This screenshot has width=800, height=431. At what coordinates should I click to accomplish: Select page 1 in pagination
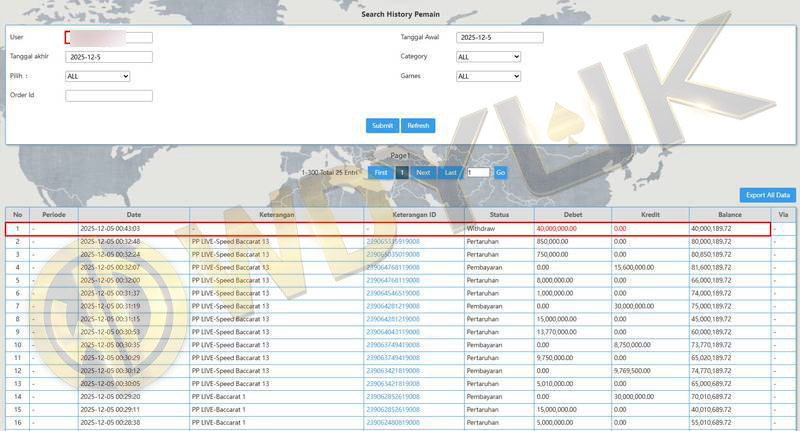(x=402, y=172)
